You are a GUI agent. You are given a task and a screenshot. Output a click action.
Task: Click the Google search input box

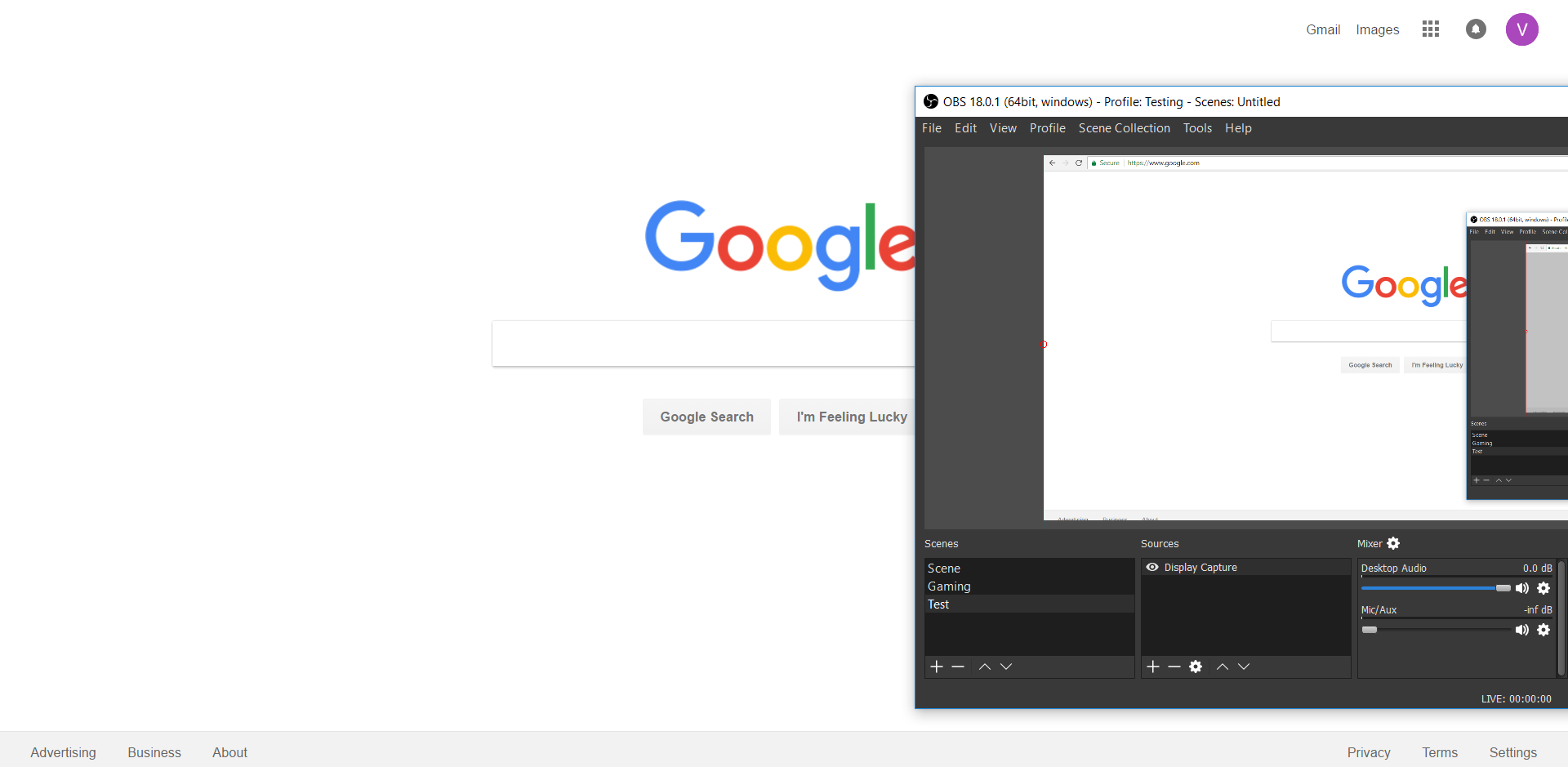703,343
